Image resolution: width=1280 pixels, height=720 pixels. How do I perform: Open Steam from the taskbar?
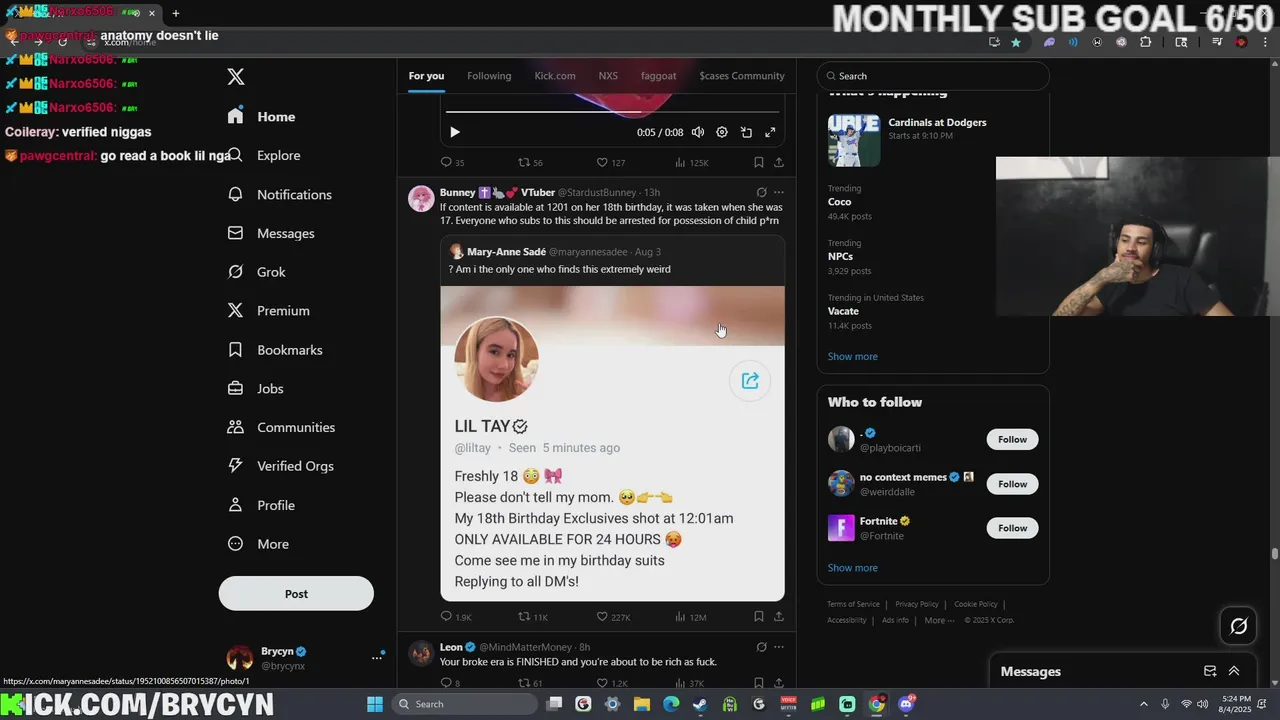tap(700, 704)
